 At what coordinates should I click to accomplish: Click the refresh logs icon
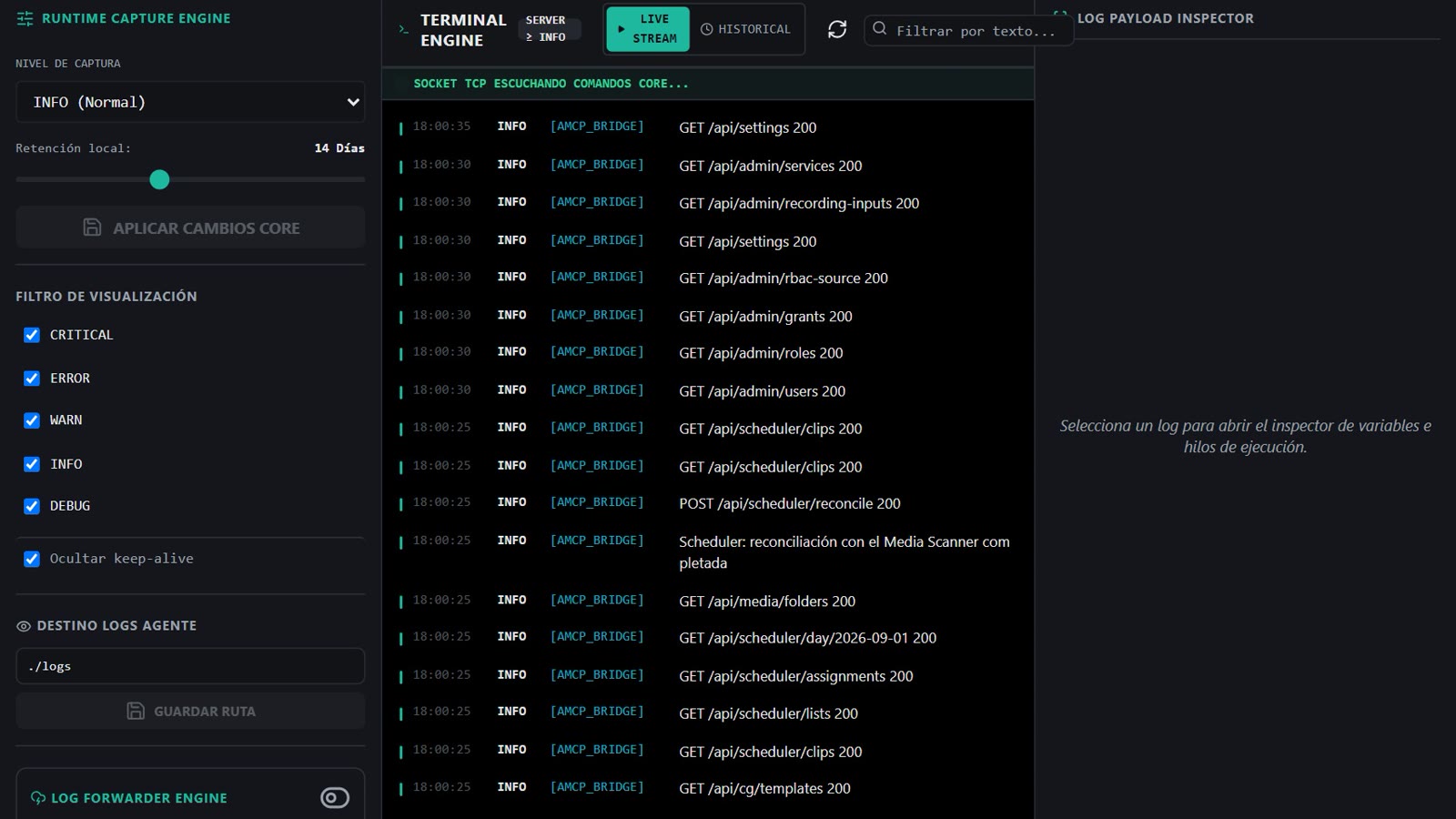(837, 29)
